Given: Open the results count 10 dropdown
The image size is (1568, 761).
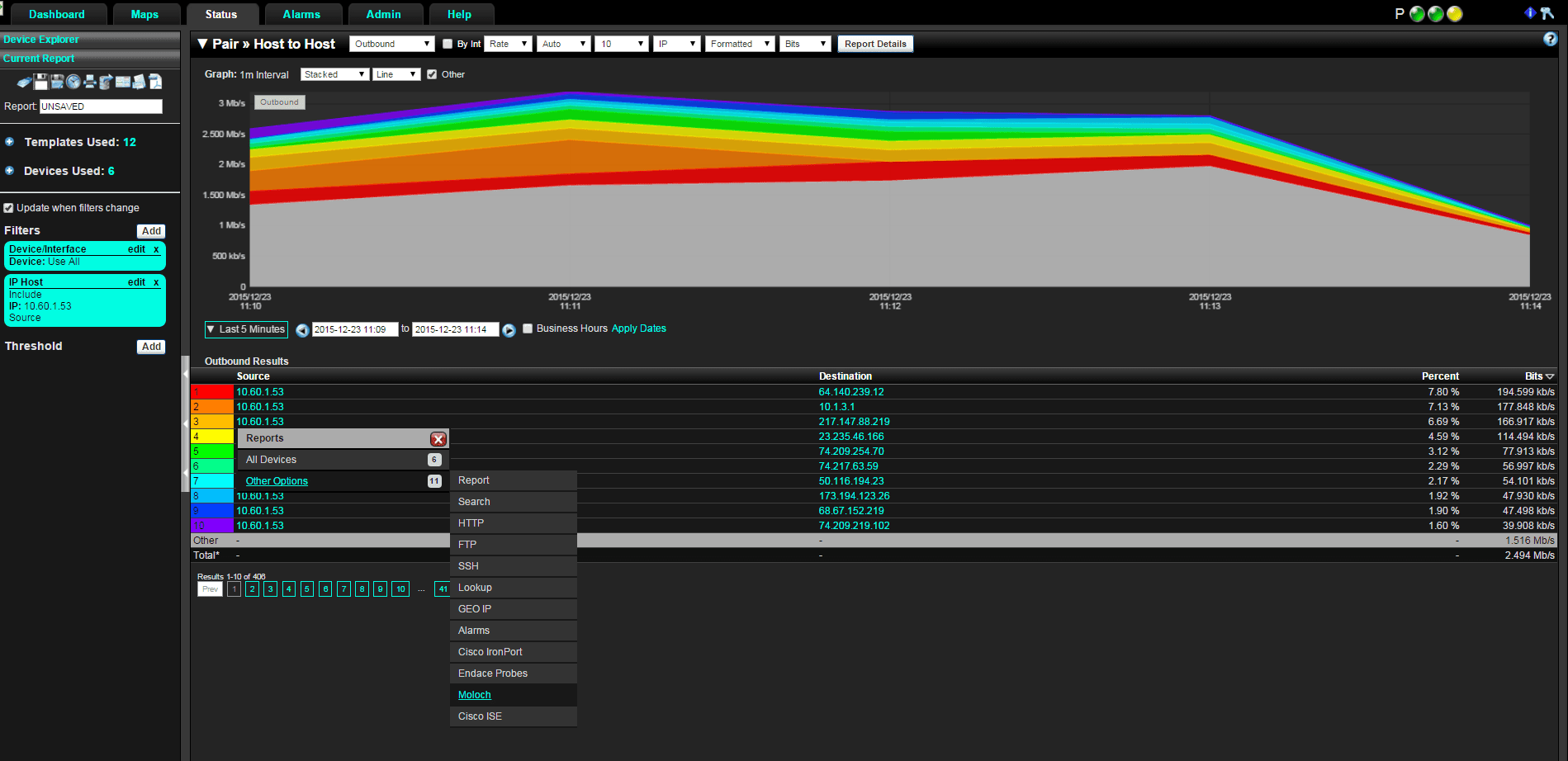Looking at the screenshot, I should [622, 44].
